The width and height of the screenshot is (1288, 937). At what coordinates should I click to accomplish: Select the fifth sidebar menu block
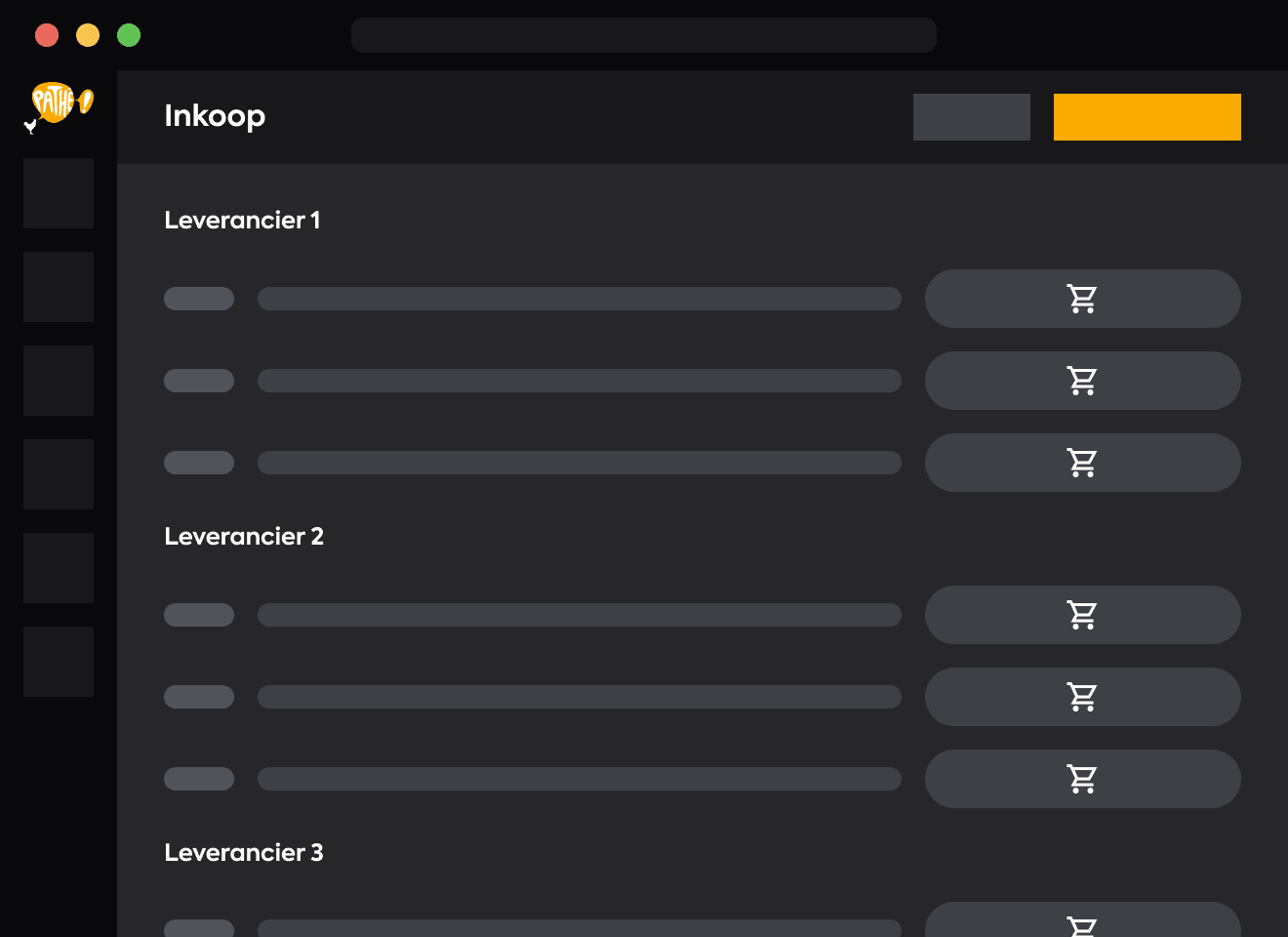59,568
